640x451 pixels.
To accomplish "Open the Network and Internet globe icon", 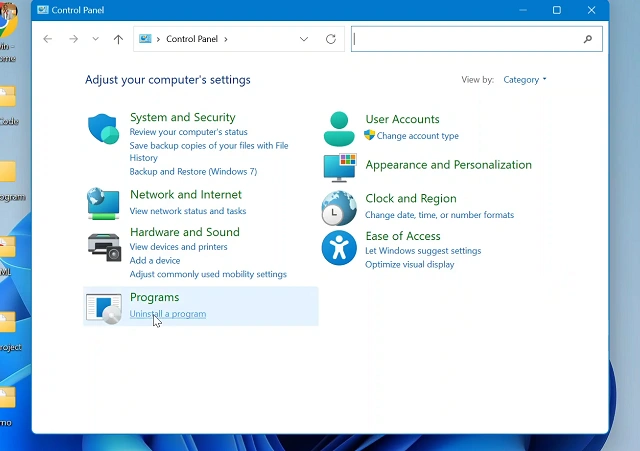I will (x=103, y=203).
